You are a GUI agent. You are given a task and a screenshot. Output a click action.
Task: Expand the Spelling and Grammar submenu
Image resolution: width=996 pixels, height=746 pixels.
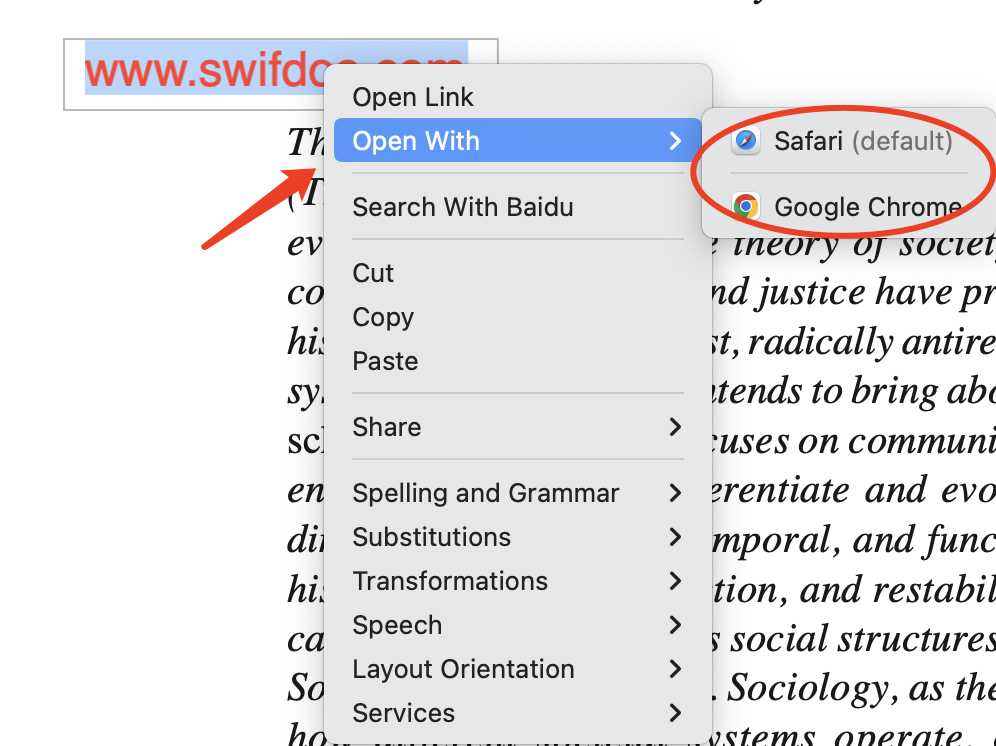click(x=486, y=492)
